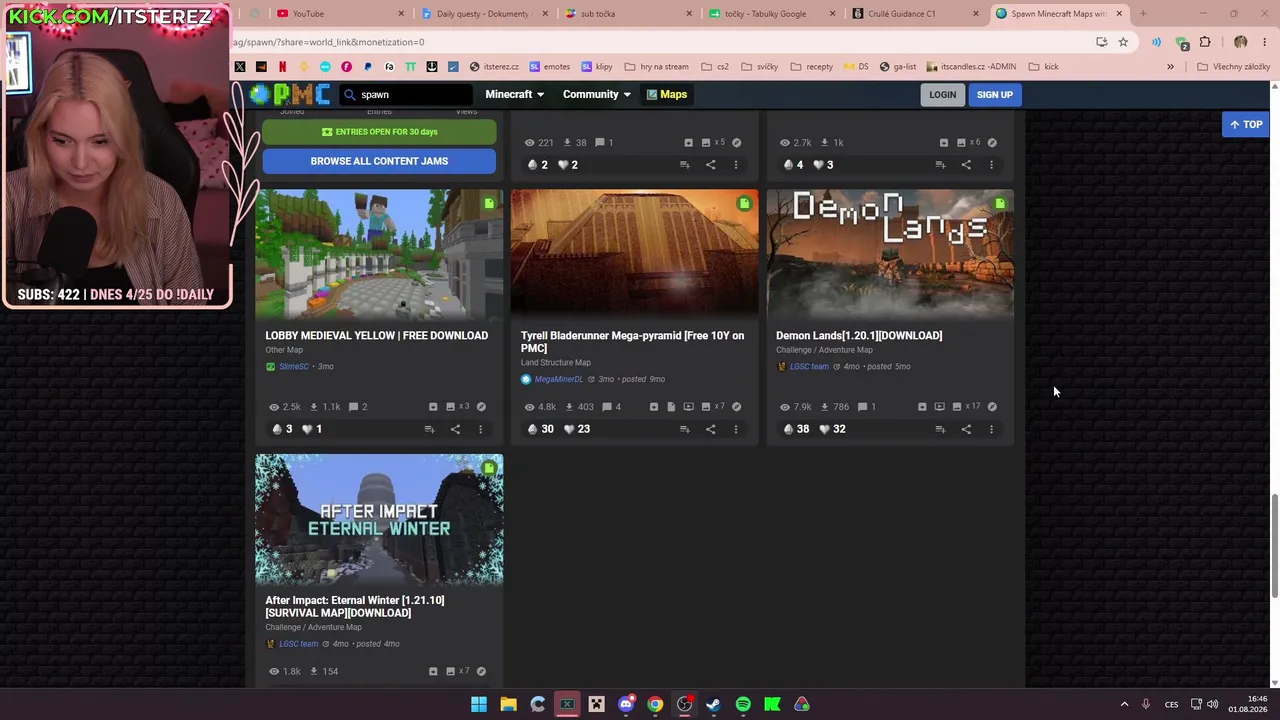The width and height of the screenshot is (1280, 720).
Task: Switch to the Crullé Guidance C1 tab
Action: (x=915, y=14)
